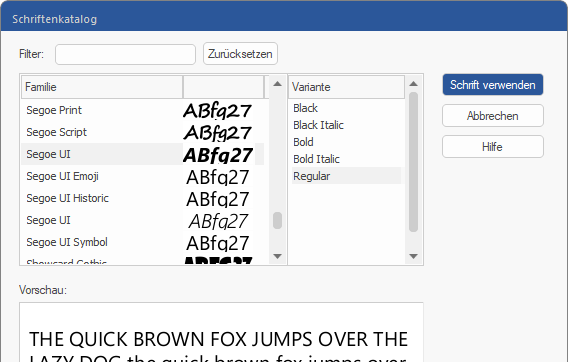Choose the Bold variant
Screen dimensions: 568x362
[x=347, y=142]
